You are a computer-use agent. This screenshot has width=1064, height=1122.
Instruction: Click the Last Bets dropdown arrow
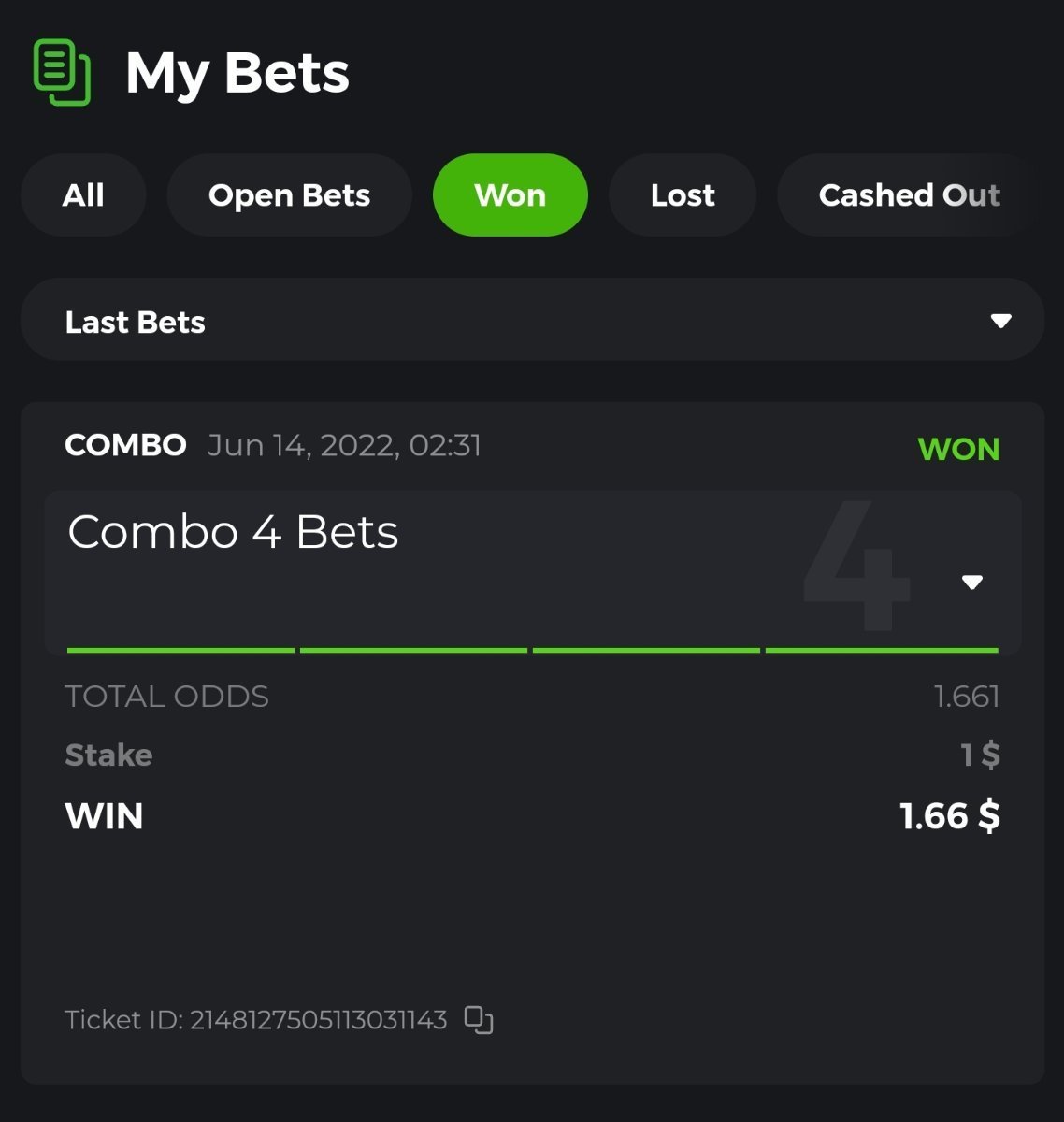tap(1001, 321)
